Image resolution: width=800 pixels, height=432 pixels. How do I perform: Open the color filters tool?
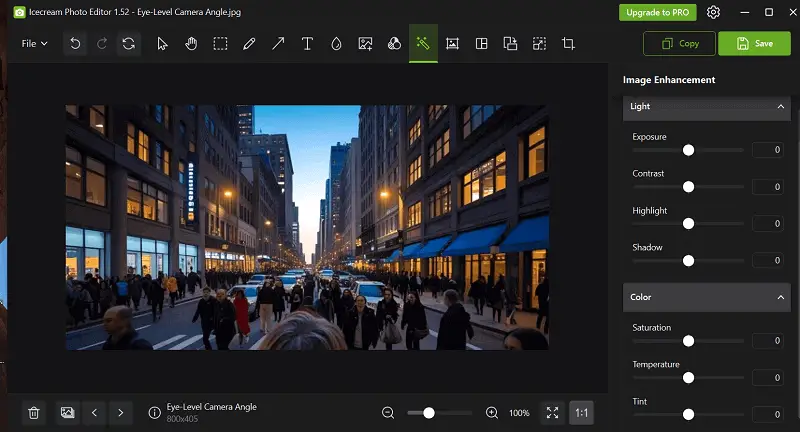(394, 44)
